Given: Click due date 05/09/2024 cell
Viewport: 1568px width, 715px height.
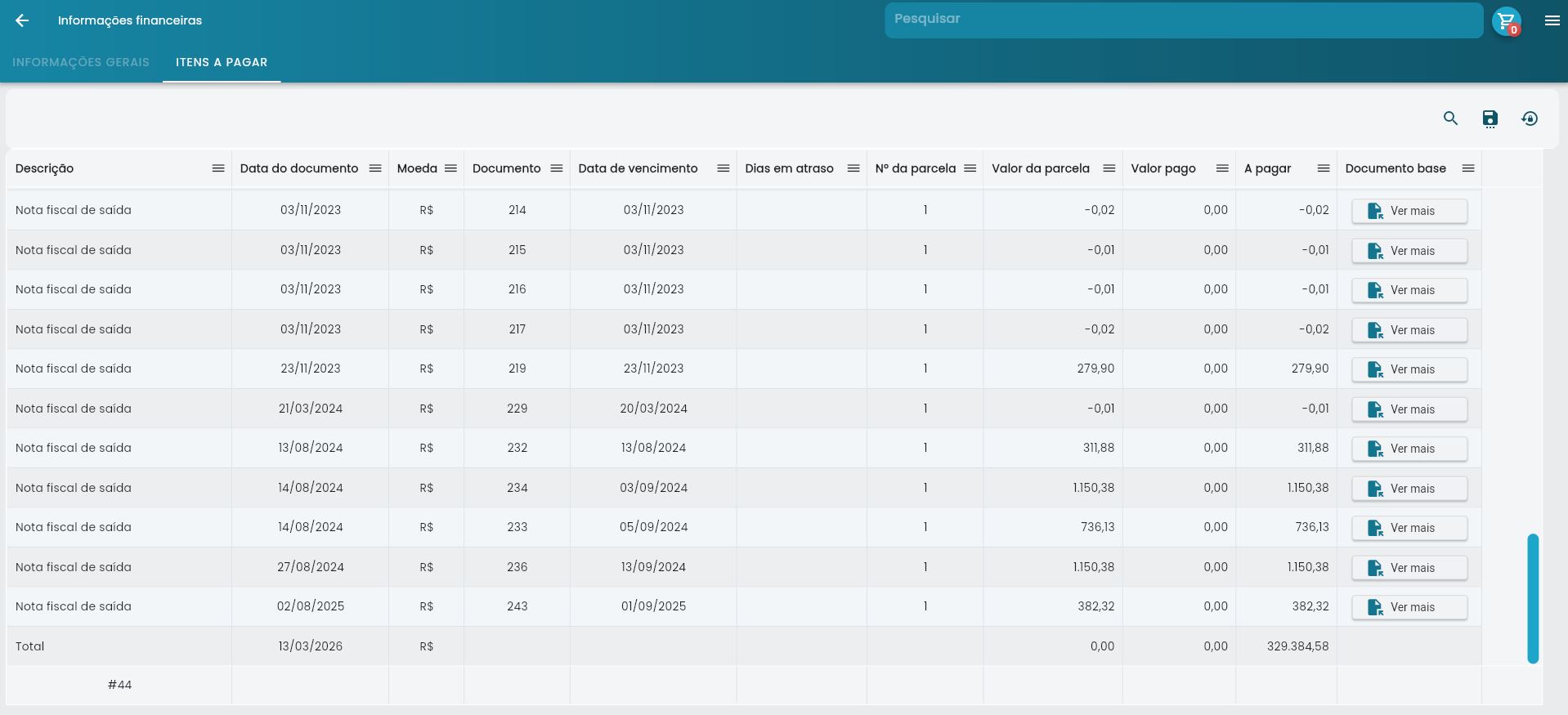Looking at the screenshot, I should [653, 527].
